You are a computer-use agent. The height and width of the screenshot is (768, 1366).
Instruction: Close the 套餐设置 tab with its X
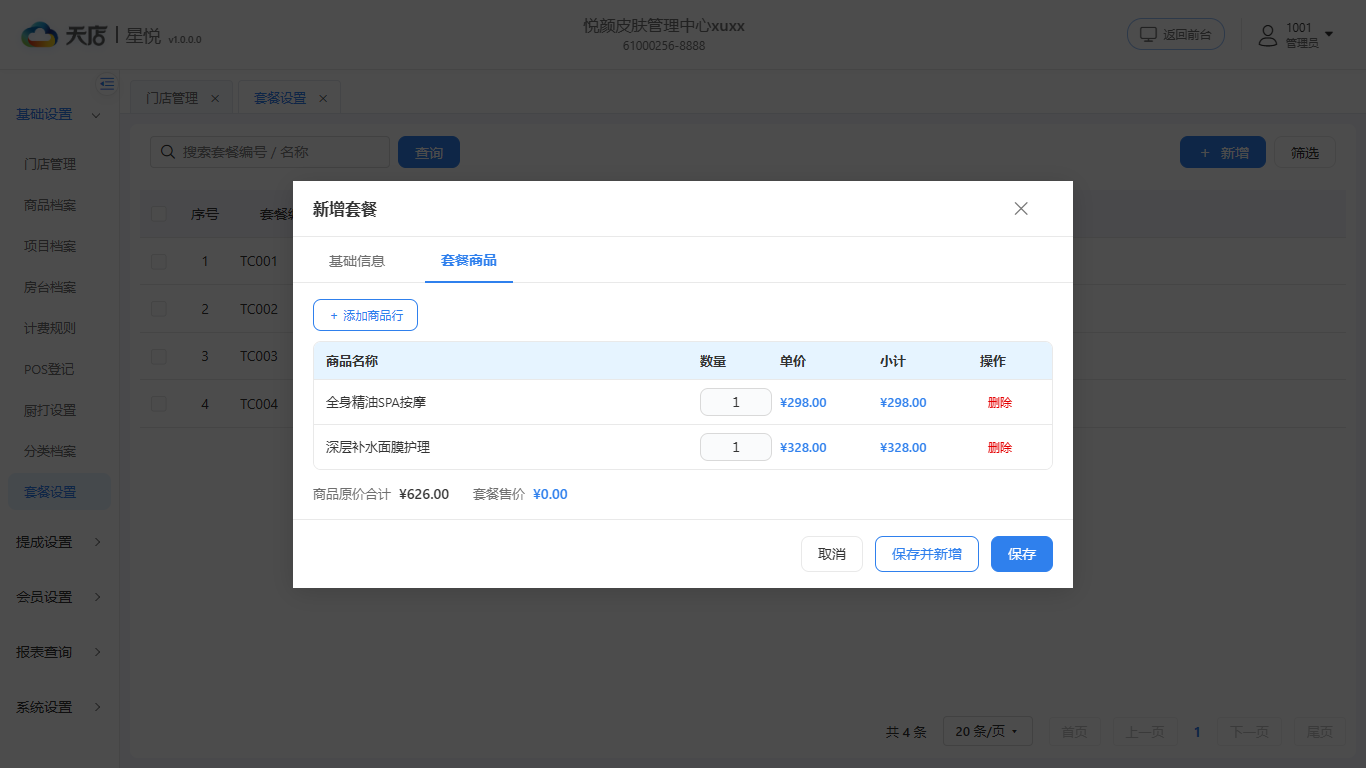click(323, 98)
